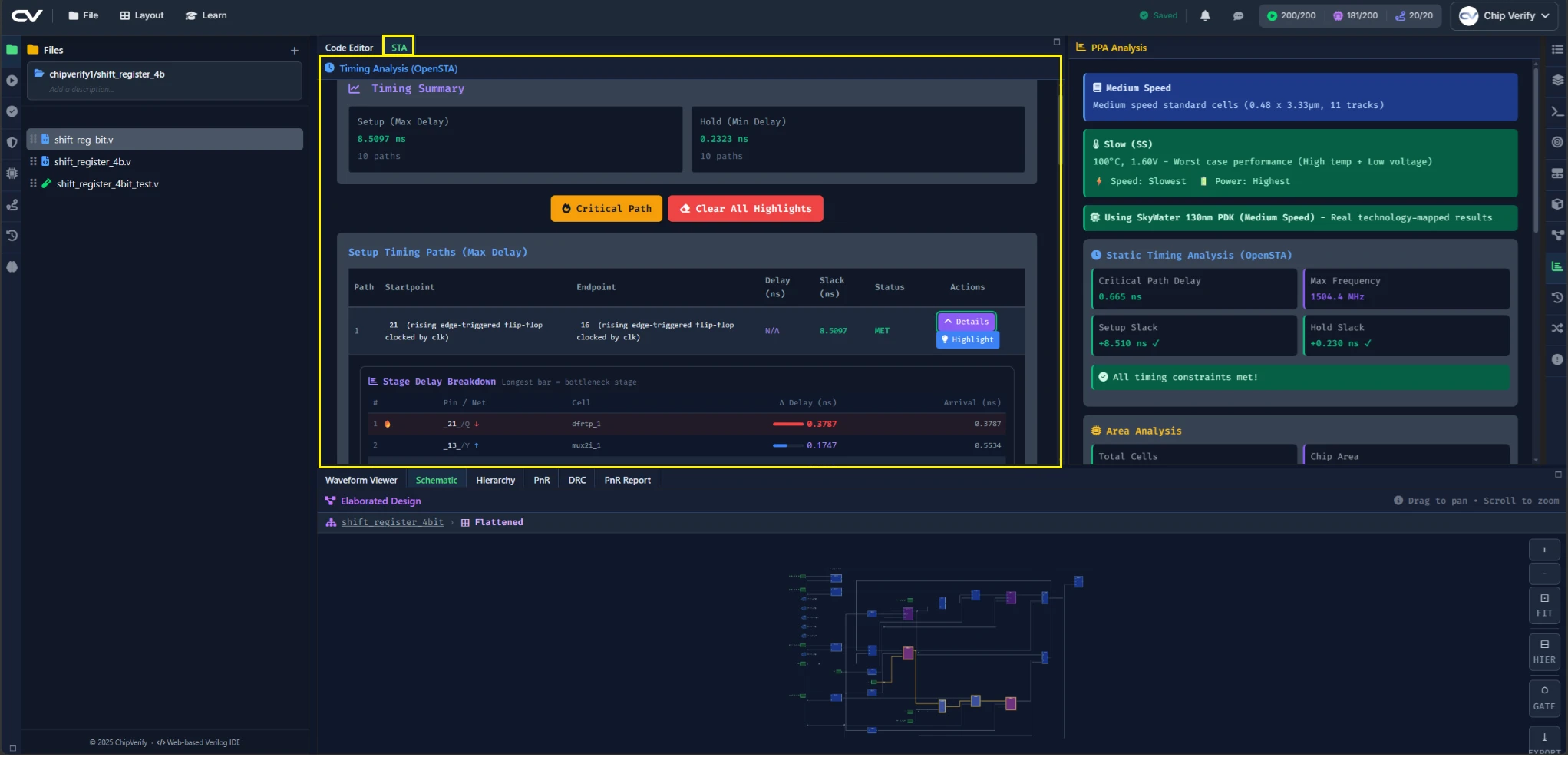Open the terminal console icon in right sidebar
The width and height of the screenshot is (1568, 757).
pyautogui.click(x=1557, y=111)
